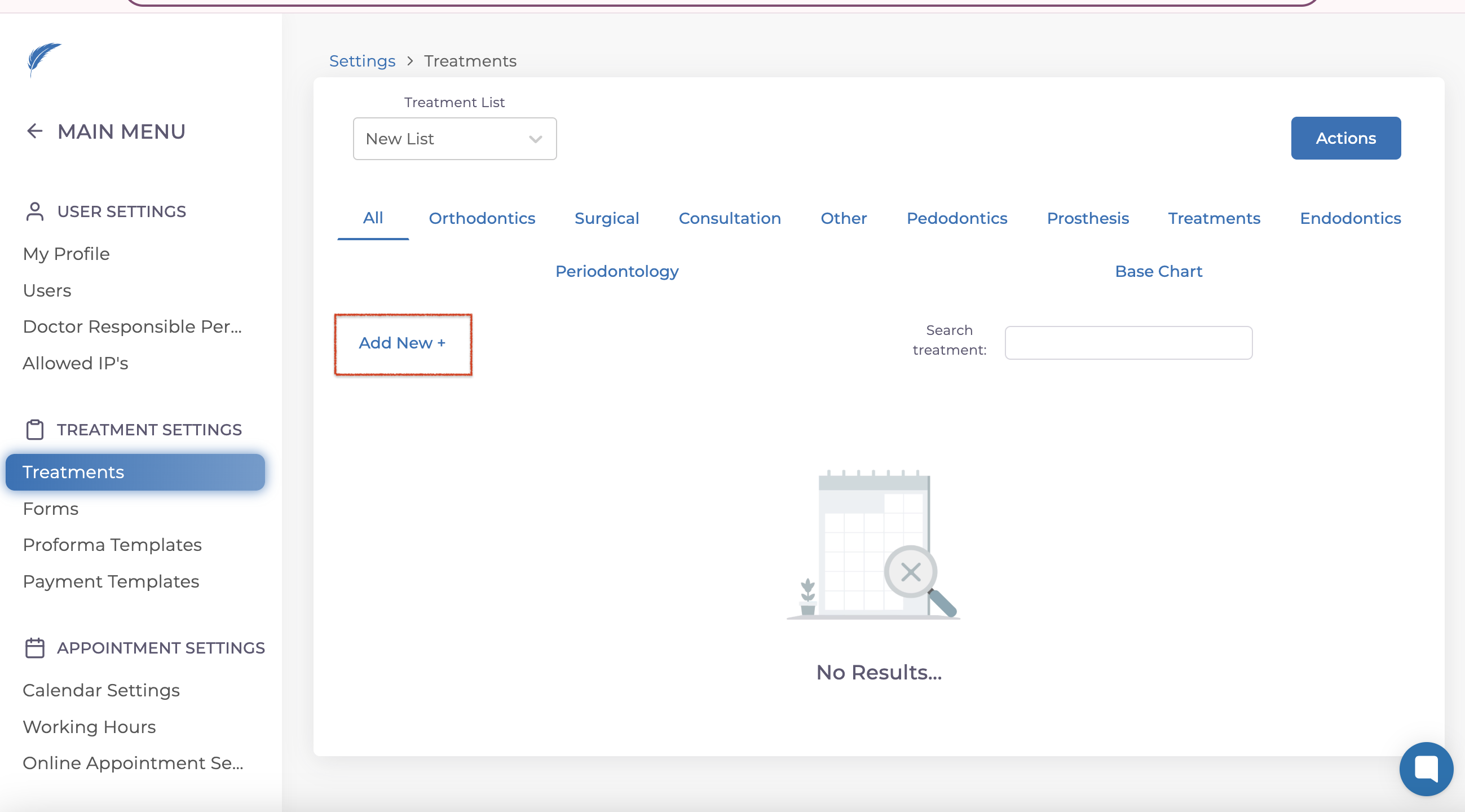1465x812 pixels.
Task: Open the Treatment List dropdown
Action: click(x=454, y=139)
